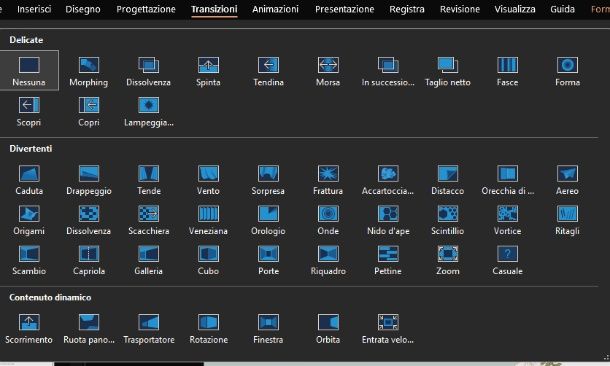Choose the Onde transition
The width and height of the screenshot is (610, 366).
328,220
